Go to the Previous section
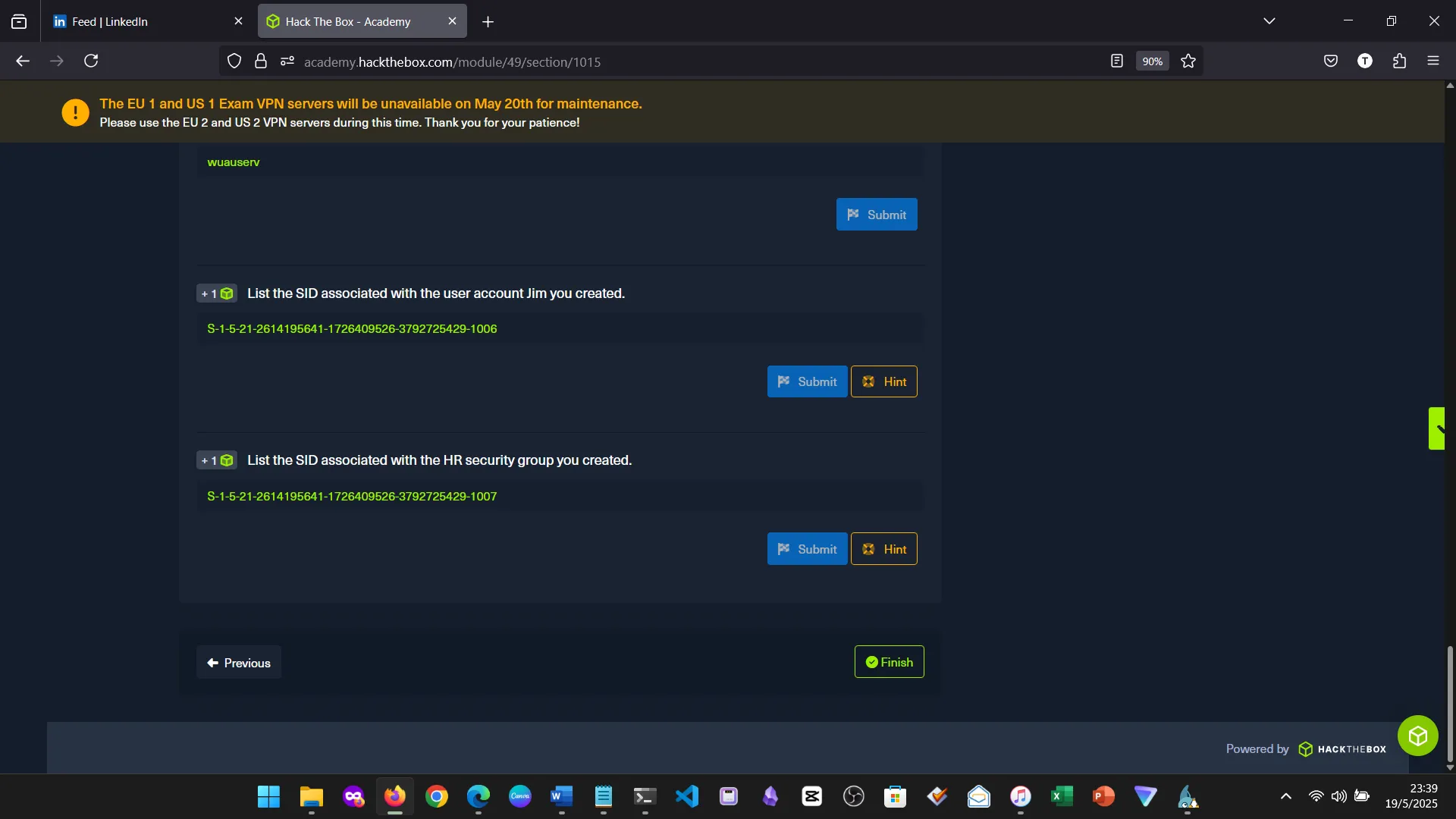This screenshot has width=1456, height=819. click(239, 663)
